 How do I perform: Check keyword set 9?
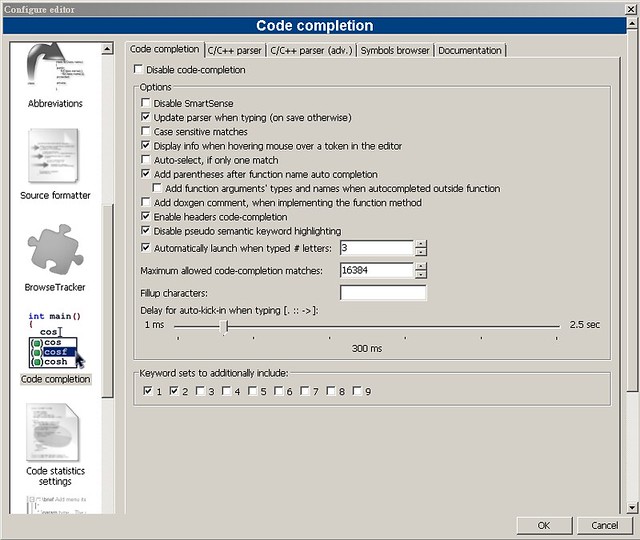(x=357, y=391)
